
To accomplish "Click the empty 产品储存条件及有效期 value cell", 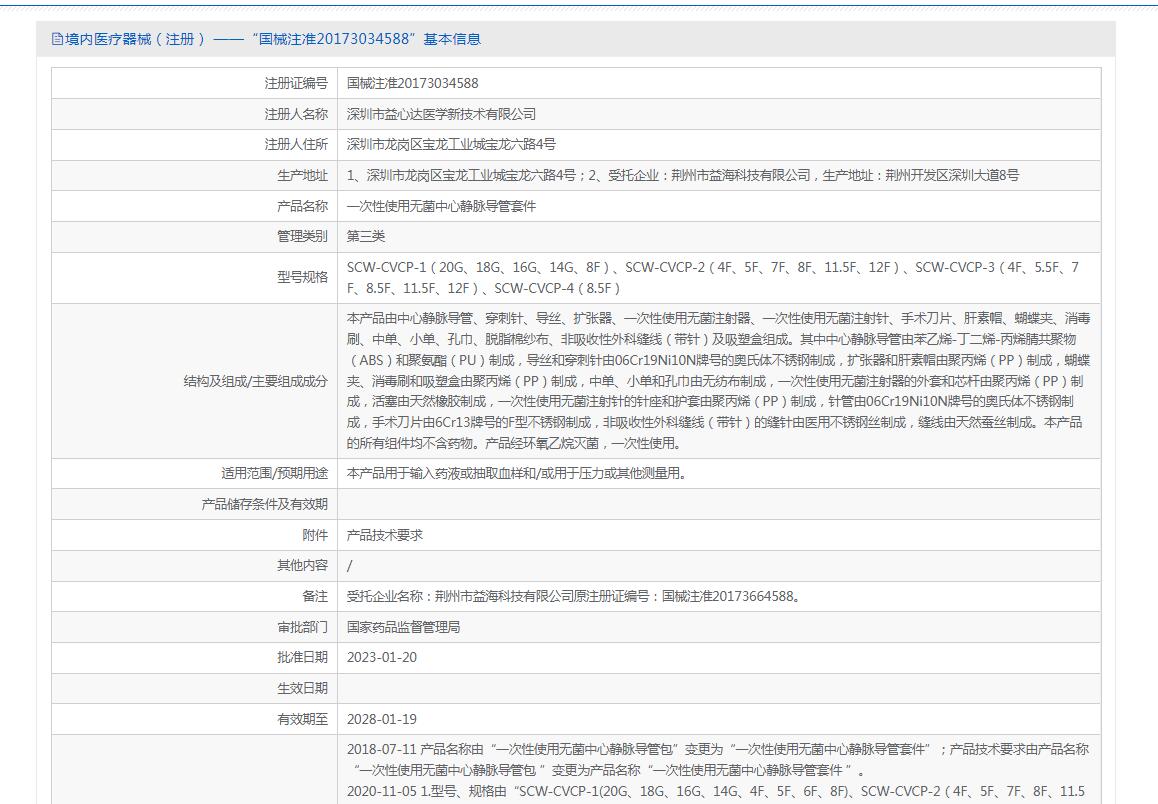I will [718, 505].
